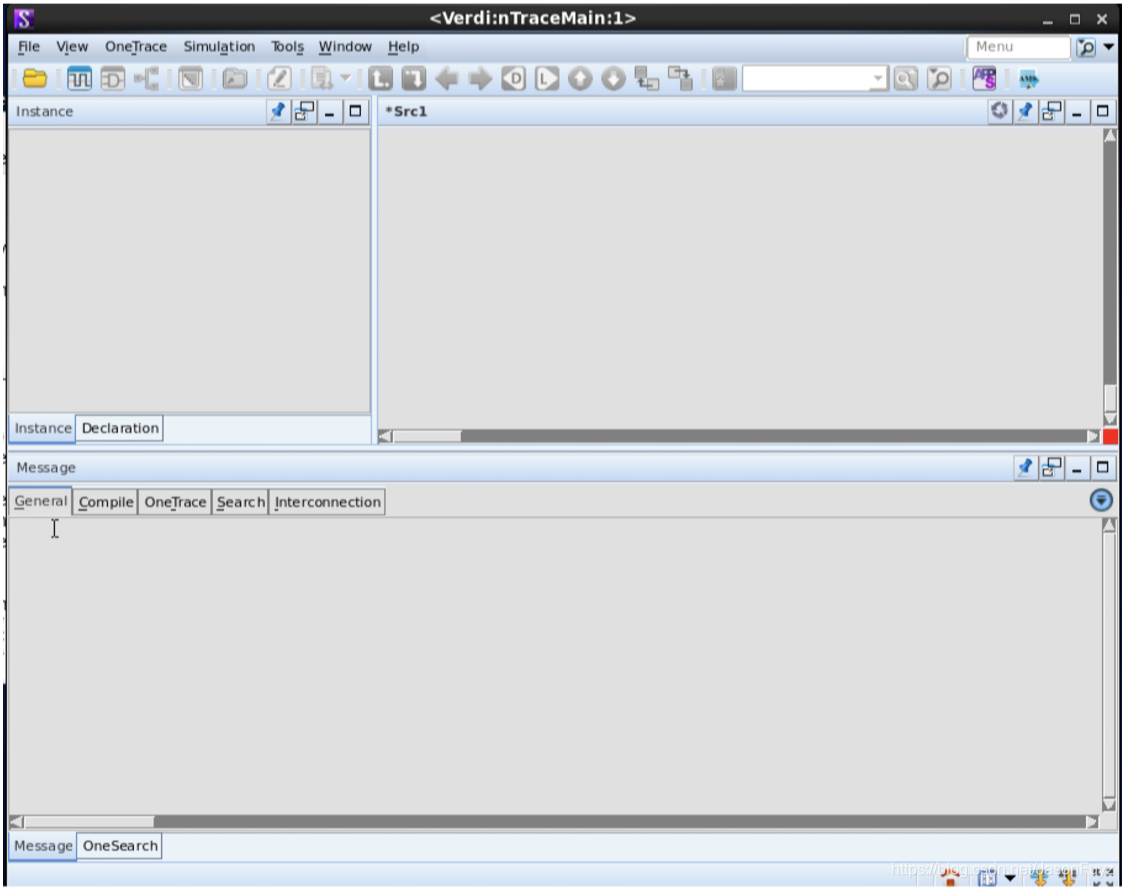Image resolution: width=1124 pixels, height=888 pixels.
Task: Click the Src1 horizontal scrollbar thumb
Action: point(427,436)
